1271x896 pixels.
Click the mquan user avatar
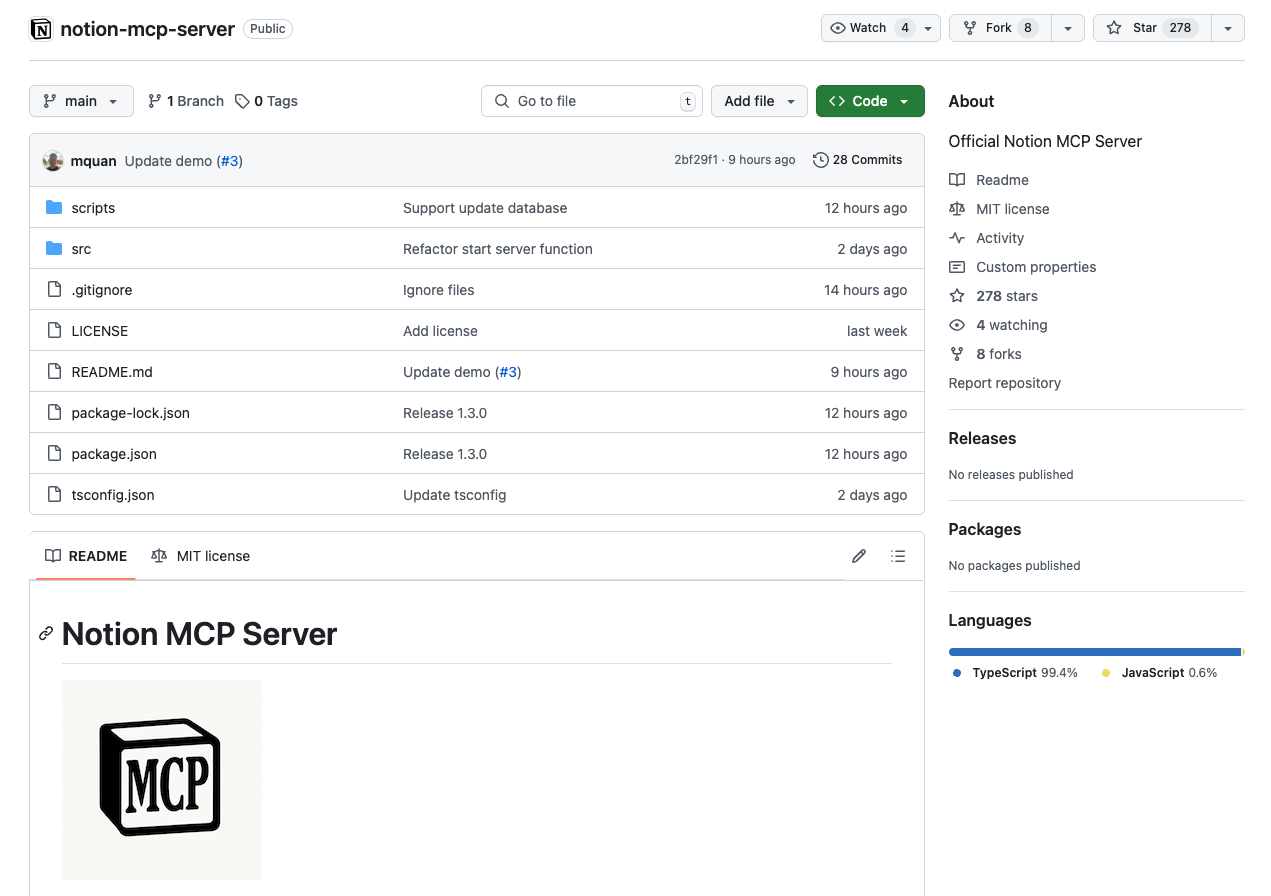click(x=53, y=161)
